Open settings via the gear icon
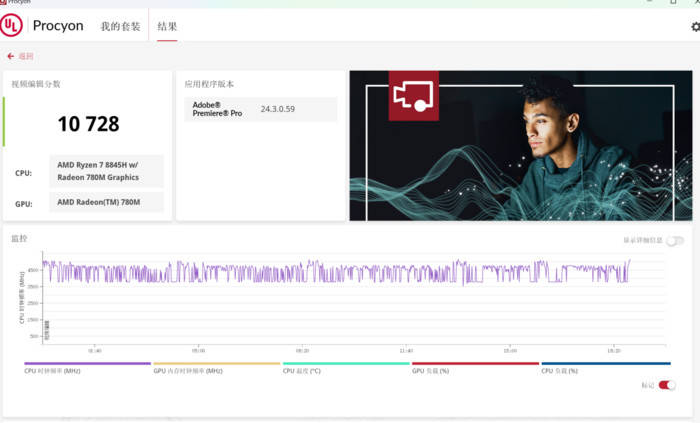700x423 pixels. 695,27
